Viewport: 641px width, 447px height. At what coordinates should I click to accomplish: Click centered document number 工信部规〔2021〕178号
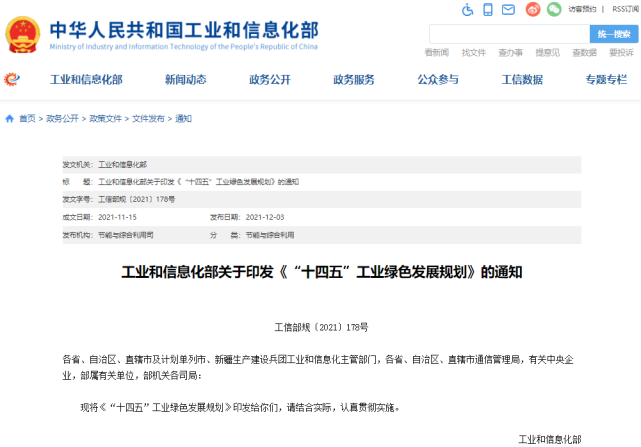321,327
